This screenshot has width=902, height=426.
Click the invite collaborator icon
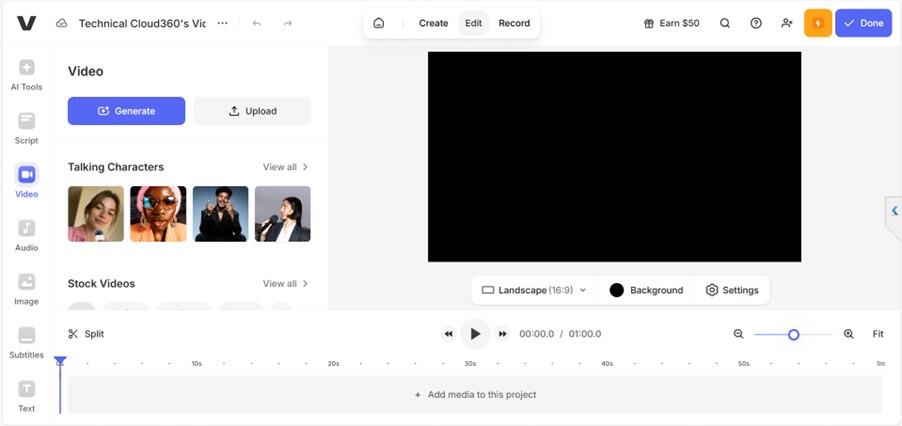786,23
